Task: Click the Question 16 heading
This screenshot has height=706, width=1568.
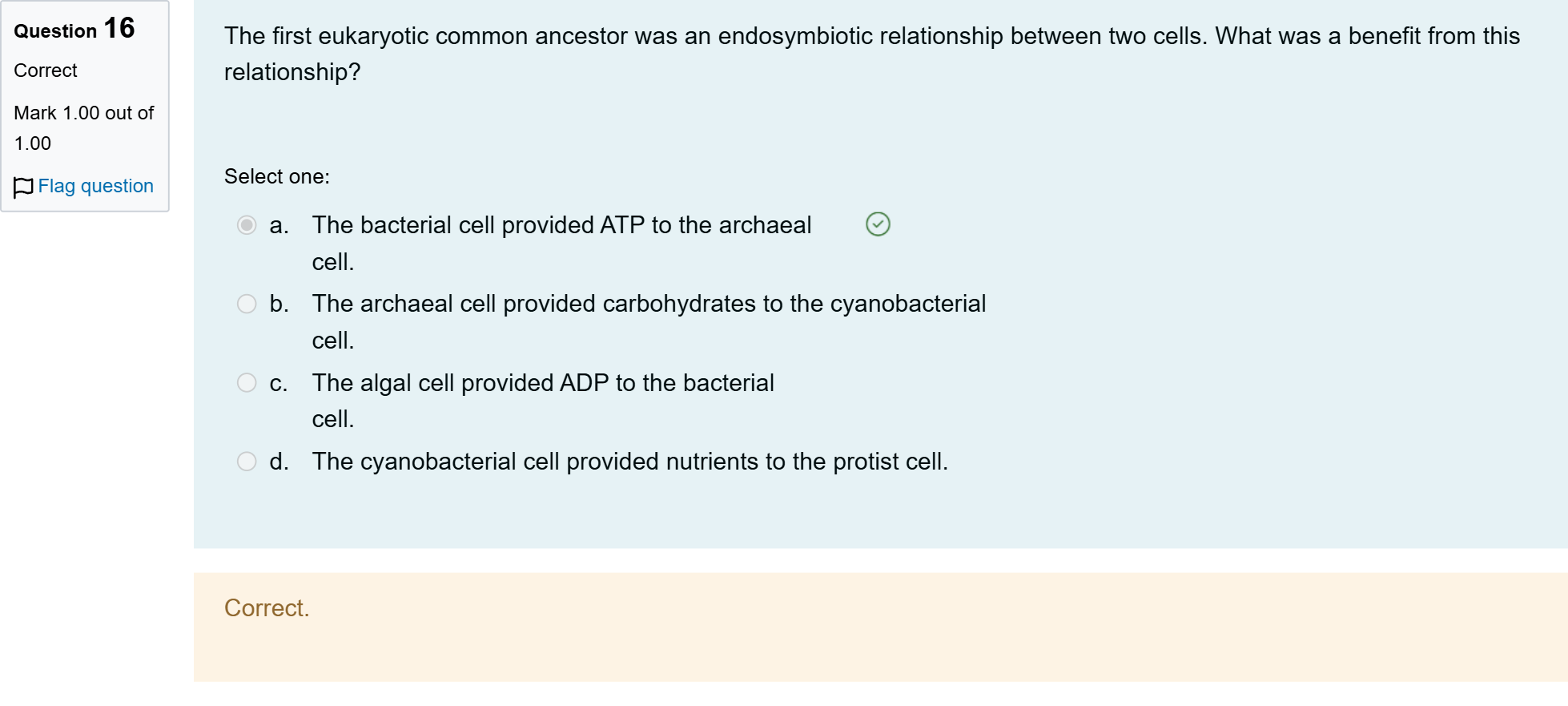Action: 74,29
